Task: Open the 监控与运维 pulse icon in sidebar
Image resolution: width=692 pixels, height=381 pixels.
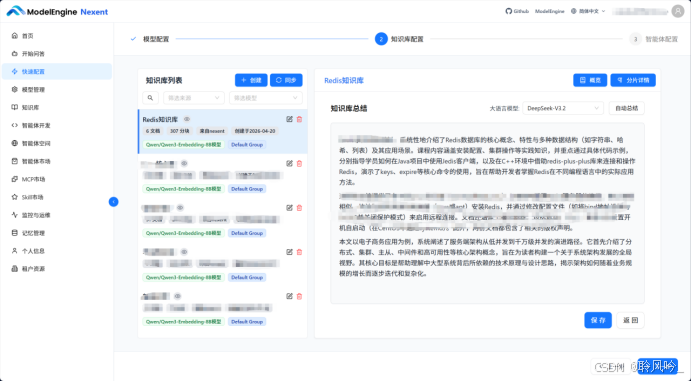Action: (15, 215)
